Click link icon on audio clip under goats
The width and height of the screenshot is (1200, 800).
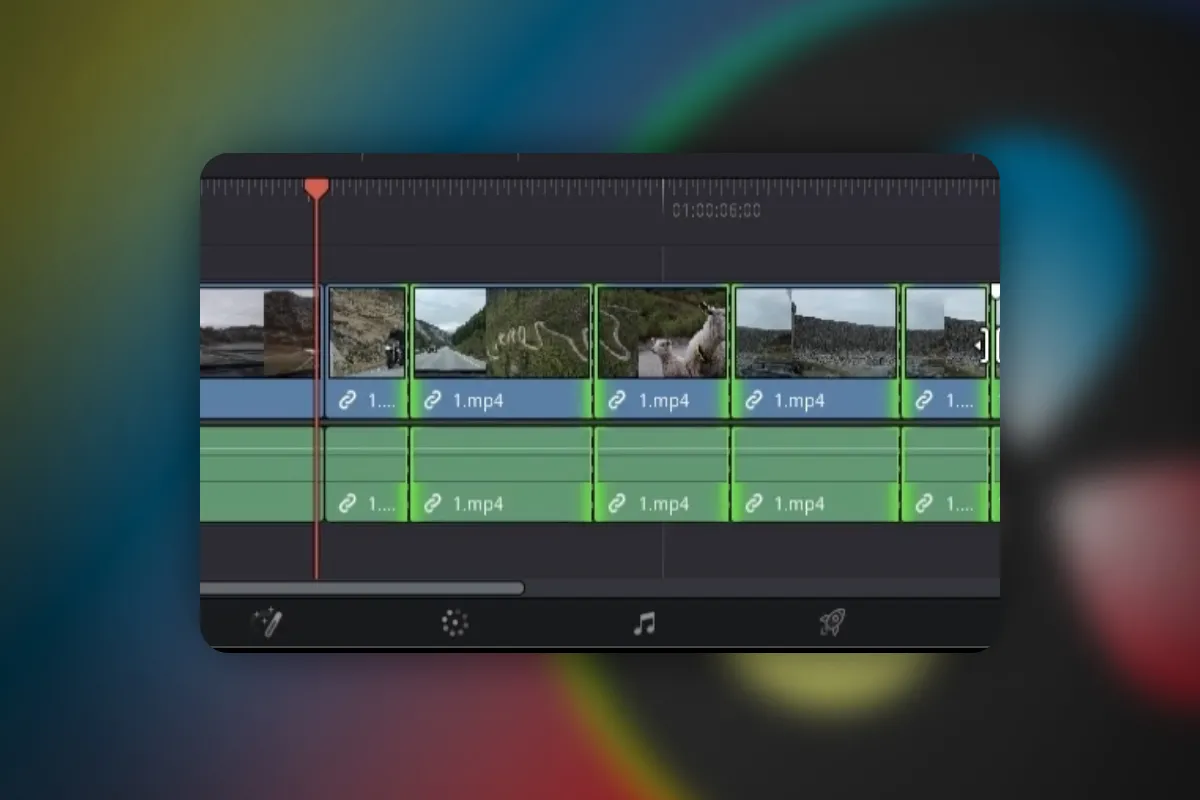point(618,503)
